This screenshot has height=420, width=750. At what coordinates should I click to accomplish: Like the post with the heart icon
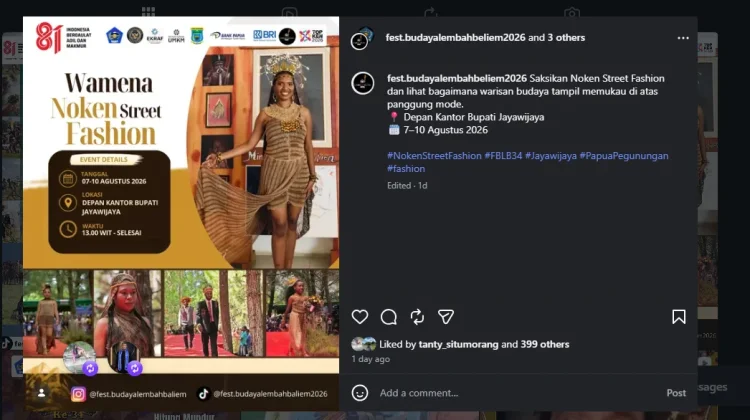tap(360, 317)
